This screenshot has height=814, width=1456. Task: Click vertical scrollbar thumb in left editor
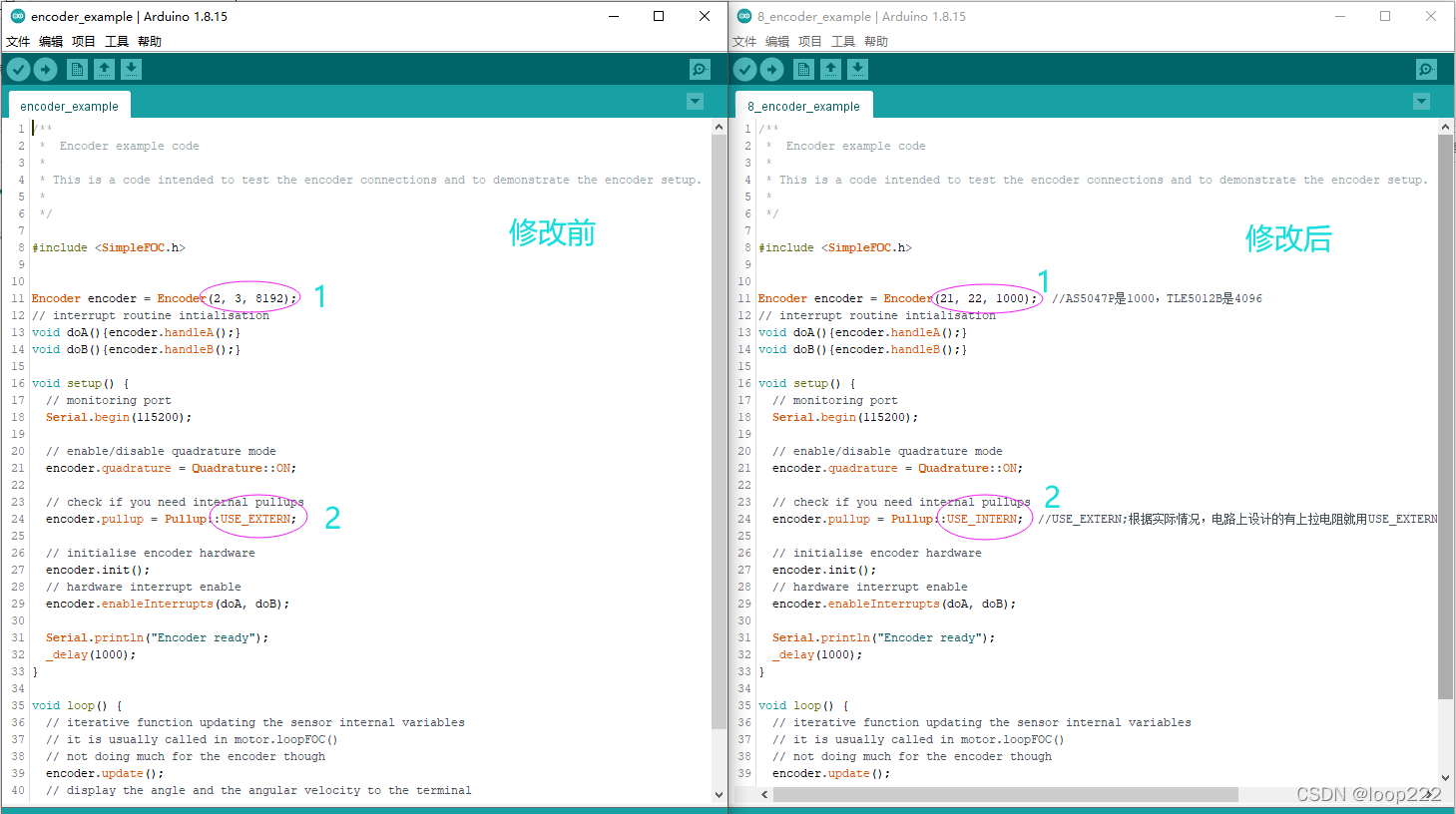pos(719,431)
